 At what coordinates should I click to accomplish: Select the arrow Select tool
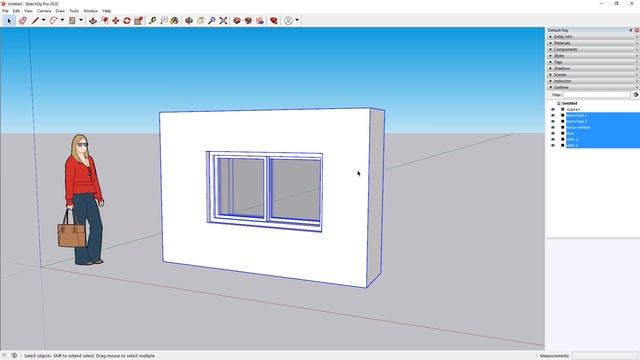tap(9, 20)
